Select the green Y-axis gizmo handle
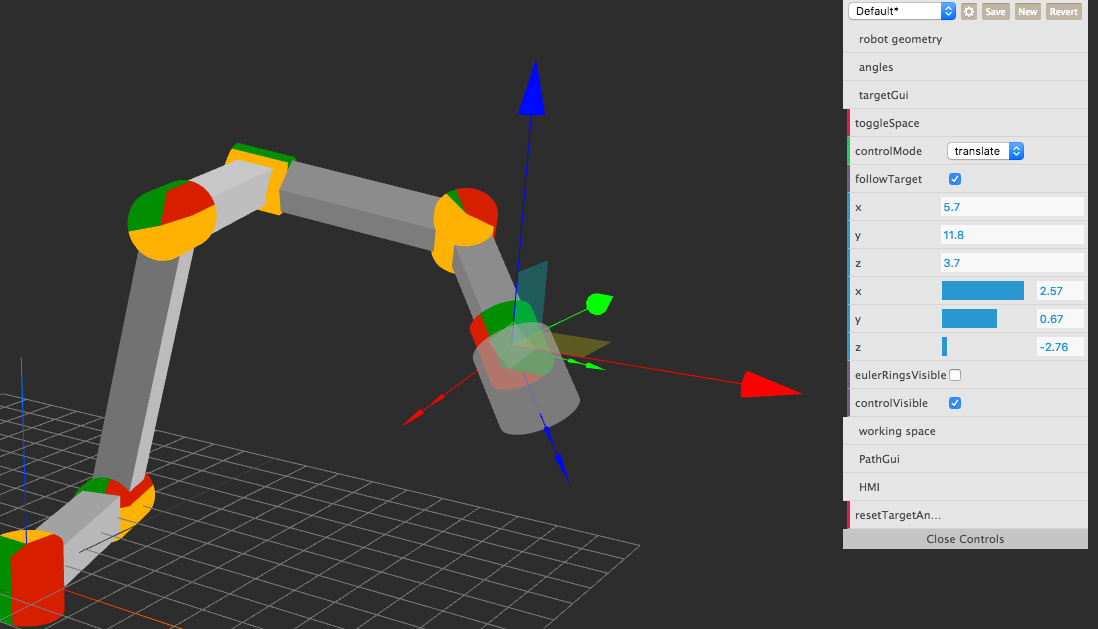 [x=599, y=304]
